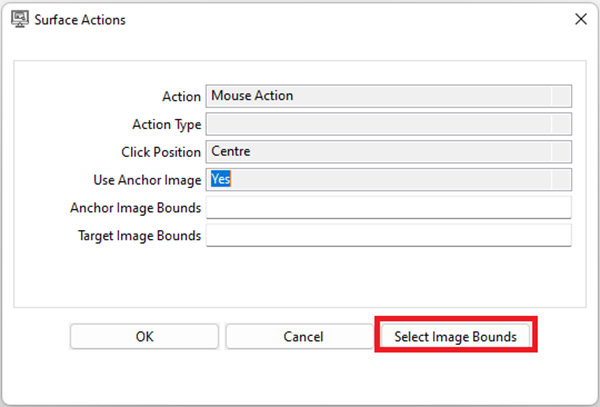The image size is (600, 407).
Task: Focus the Target Image Bounds text field
Action: coord(388,236)
